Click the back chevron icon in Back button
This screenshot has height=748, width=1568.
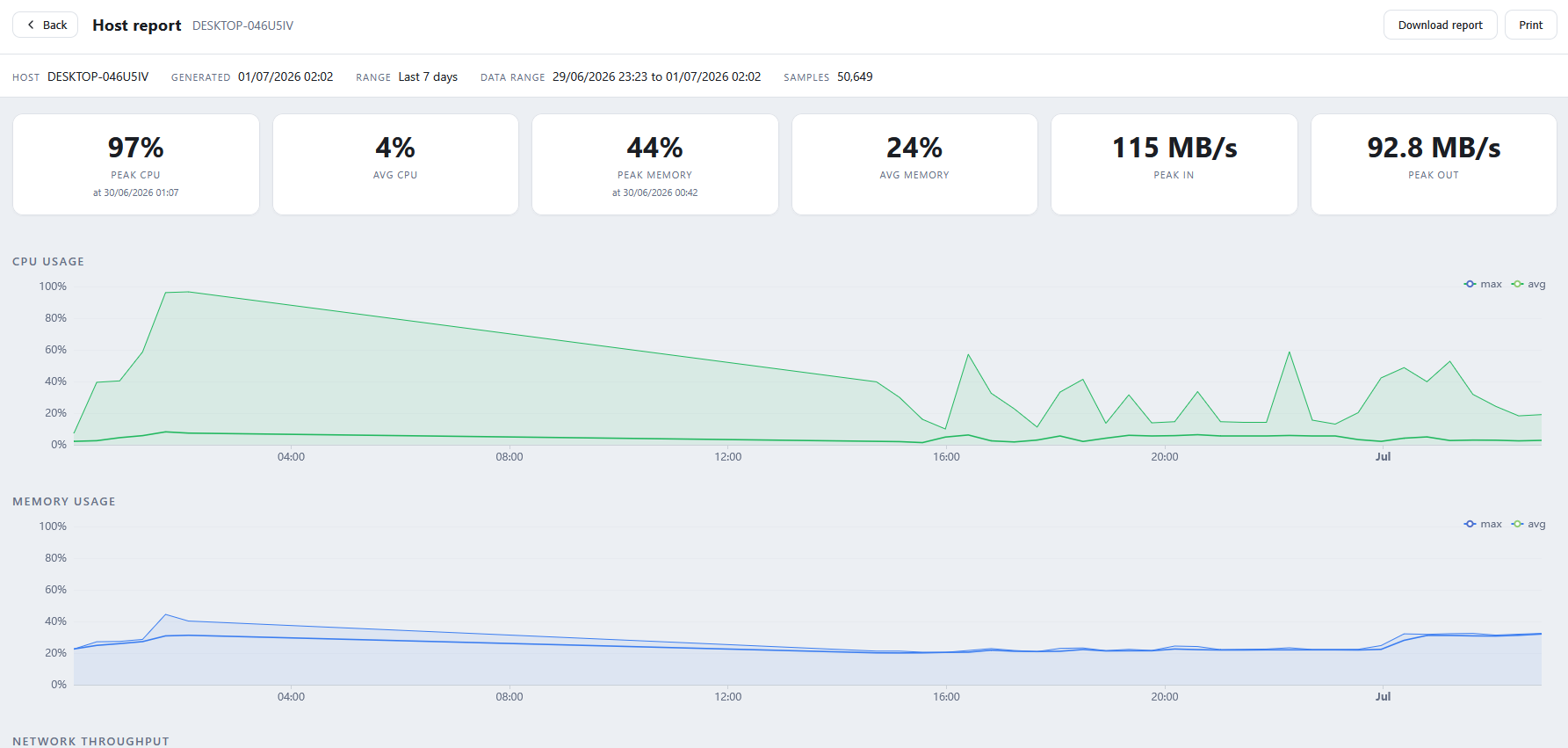31,25
